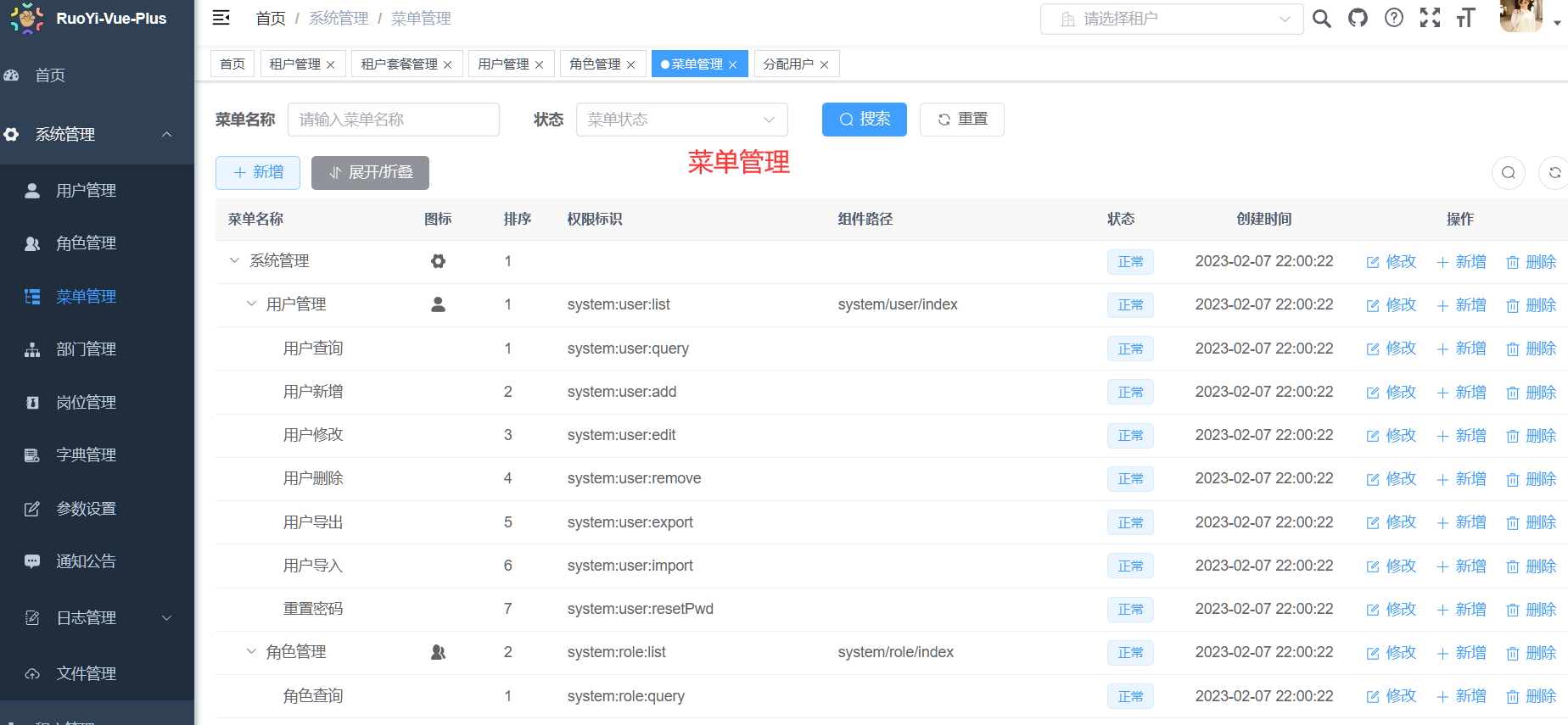
Task: Open 通知公告 in the sidebar
Action: click(97, 561)
